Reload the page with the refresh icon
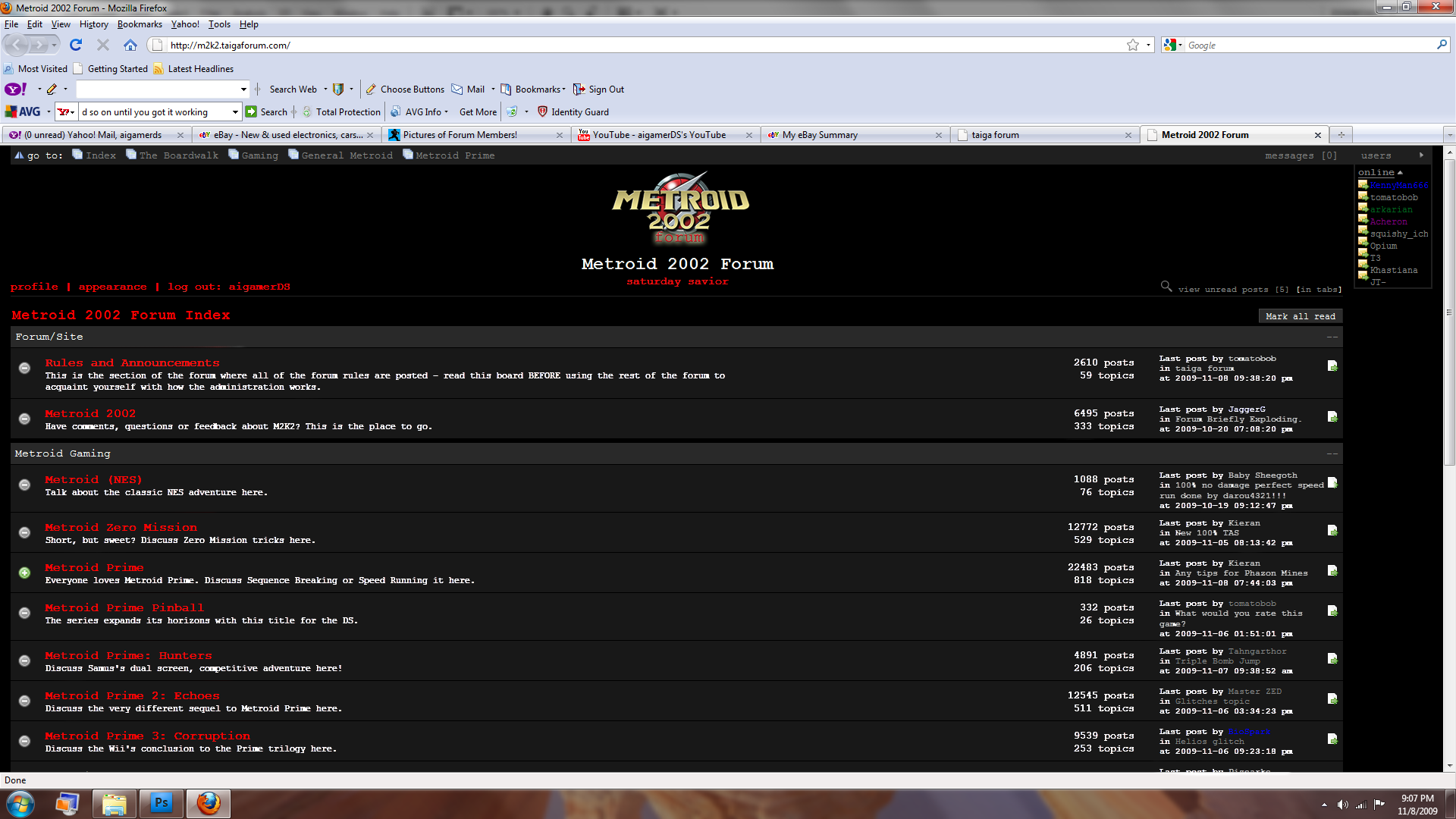This screenshot has height=819, width=1456. (x=76, y=45)
